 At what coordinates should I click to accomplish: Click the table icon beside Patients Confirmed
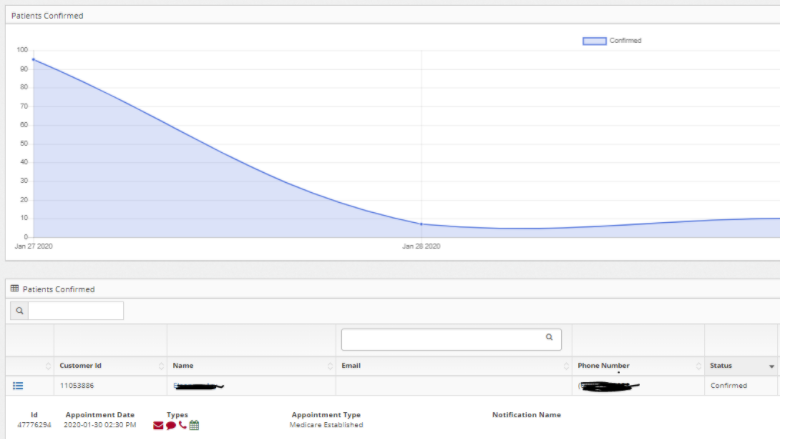pyautogui.click(x=15, y=289)
